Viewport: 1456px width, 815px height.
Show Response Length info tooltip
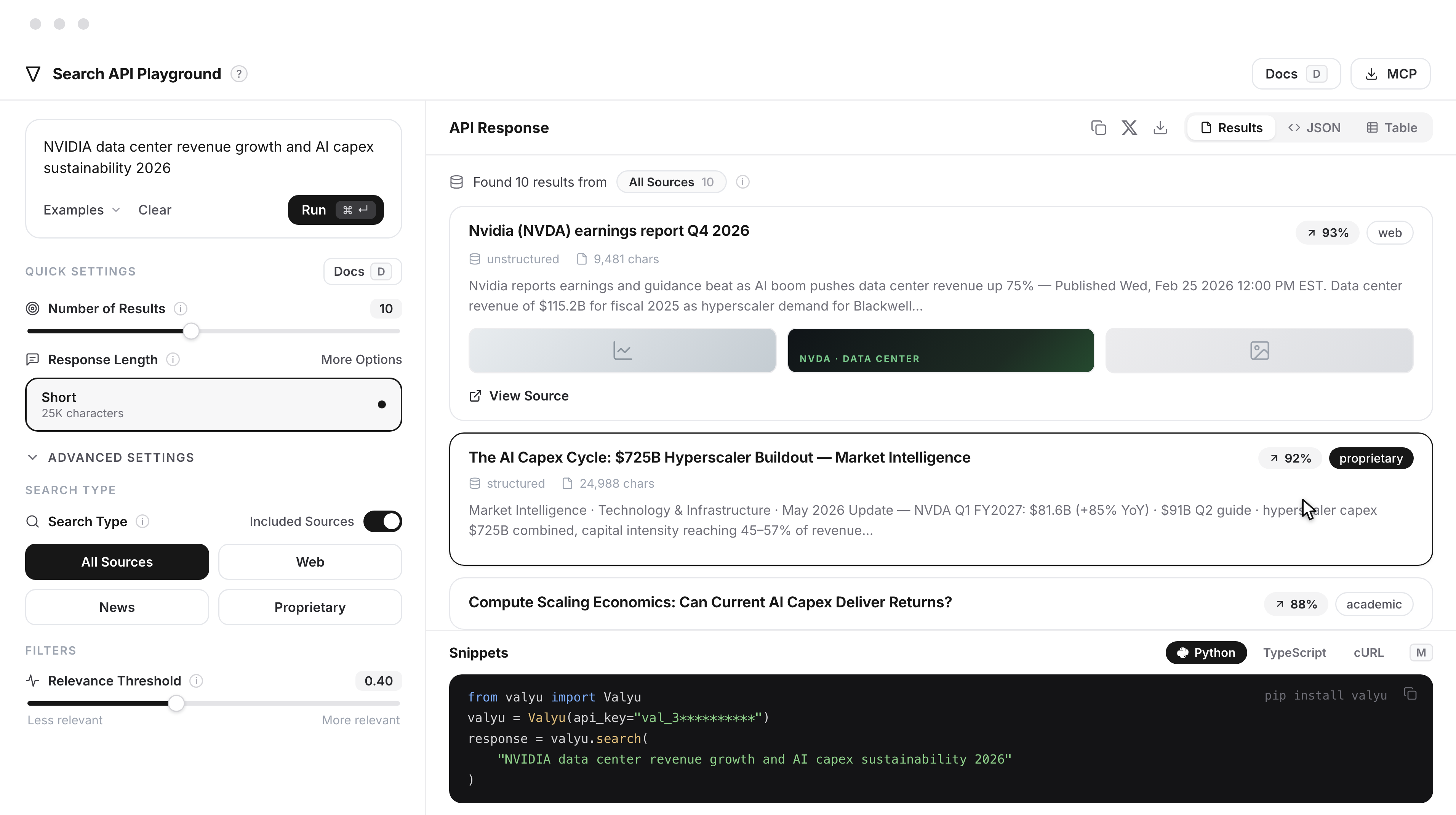tap(173, 359)
